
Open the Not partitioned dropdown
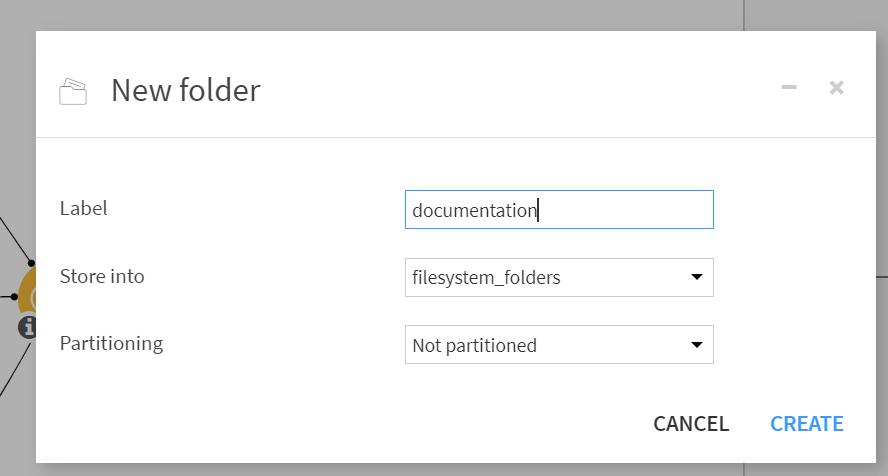pos(559,345)
